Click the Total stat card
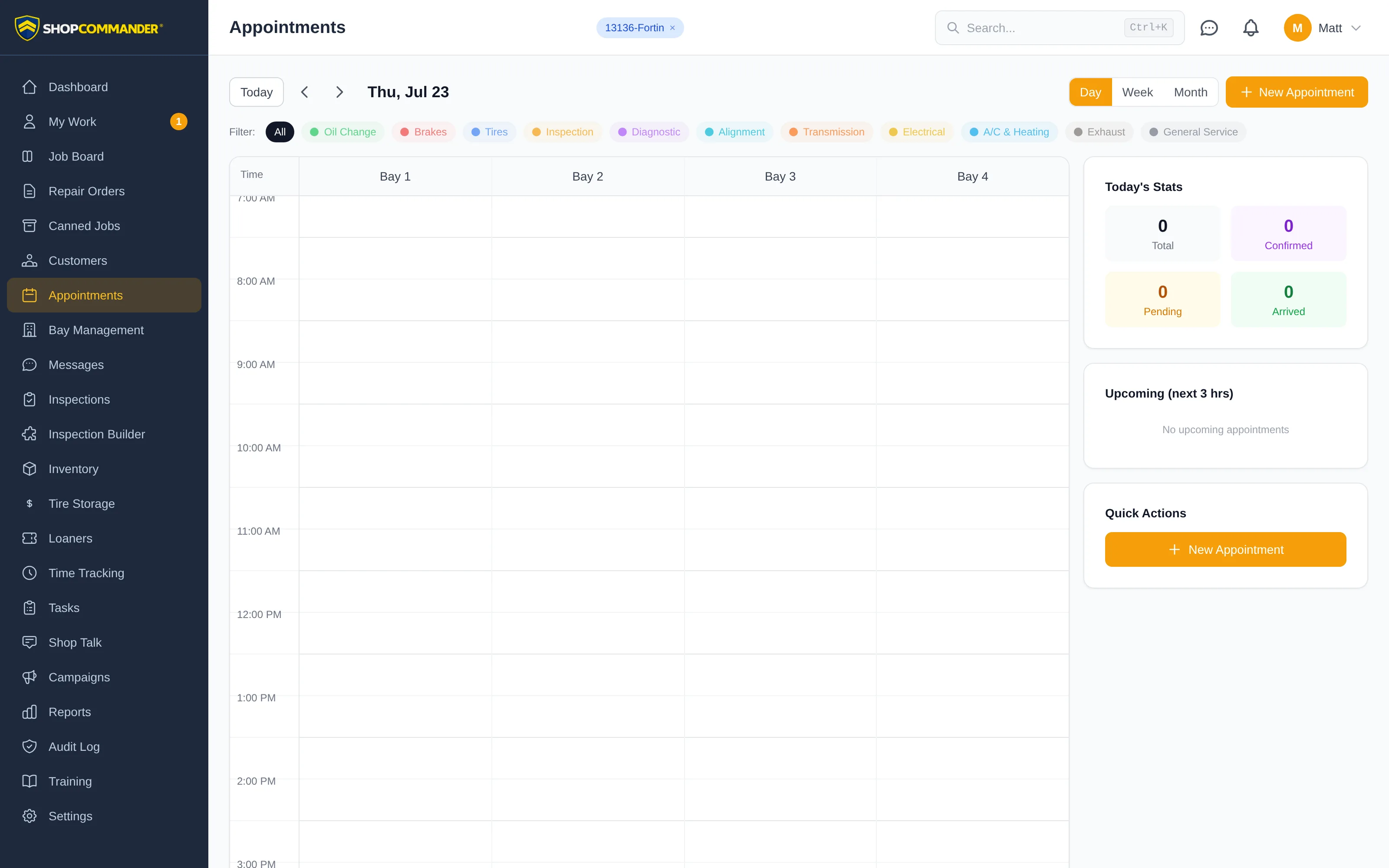The height and width of the screenshot is (868, 1389). point(1162,233)
